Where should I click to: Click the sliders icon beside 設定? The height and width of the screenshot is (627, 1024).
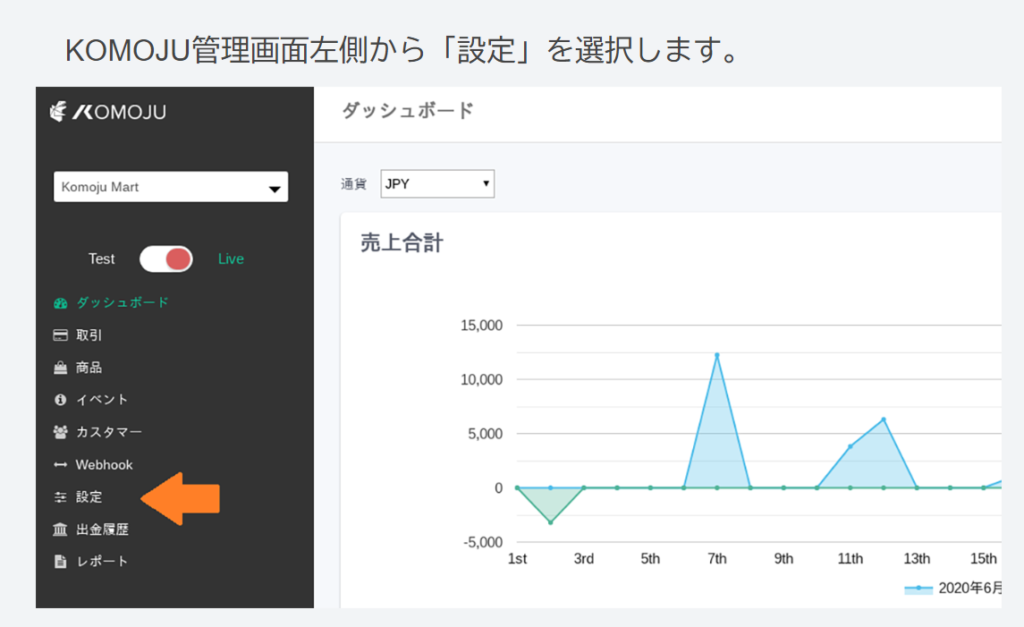[x=60, y=497]
